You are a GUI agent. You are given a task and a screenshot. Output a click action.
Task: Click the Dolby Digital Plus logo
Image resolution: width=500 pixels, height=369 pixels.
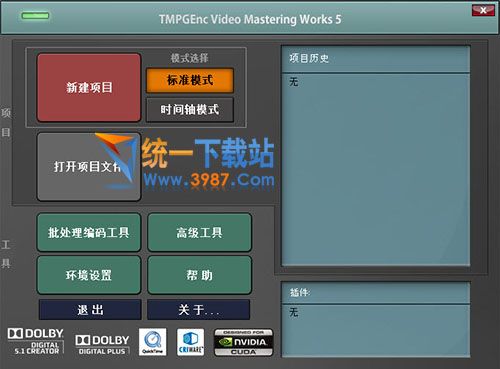[x=102, y=345]
